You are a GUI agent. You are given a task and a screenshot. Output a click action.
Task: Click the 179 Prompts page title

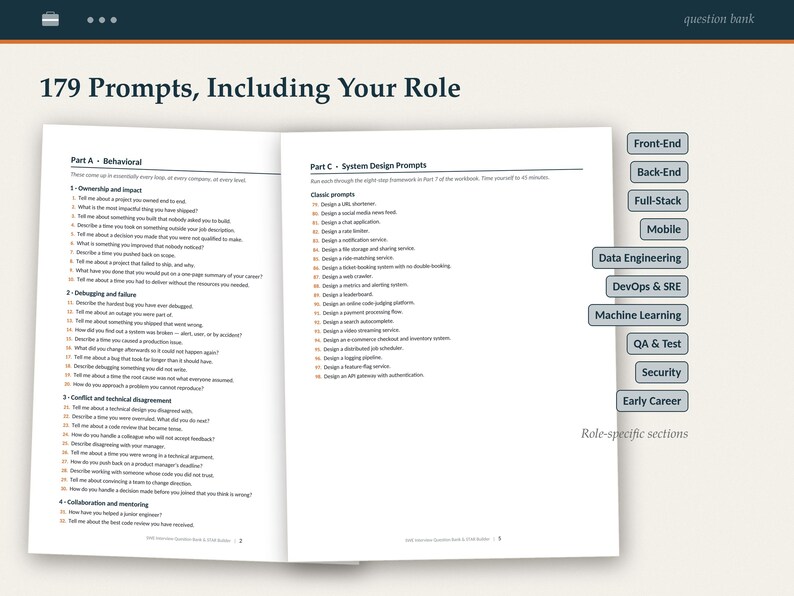pyautogui.click(x=250, y=88)
